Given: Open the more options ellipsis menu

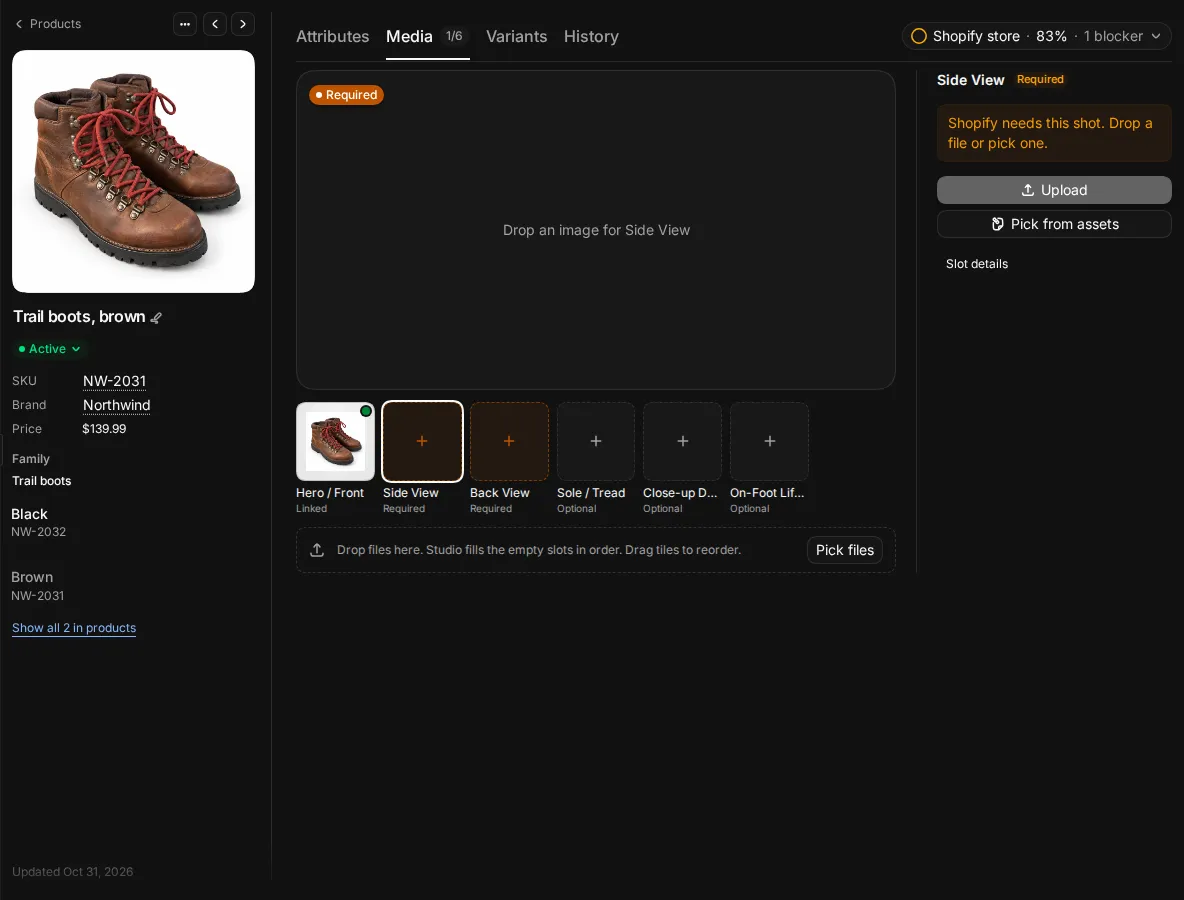Looking at the screenshot, I should (185, 24).
